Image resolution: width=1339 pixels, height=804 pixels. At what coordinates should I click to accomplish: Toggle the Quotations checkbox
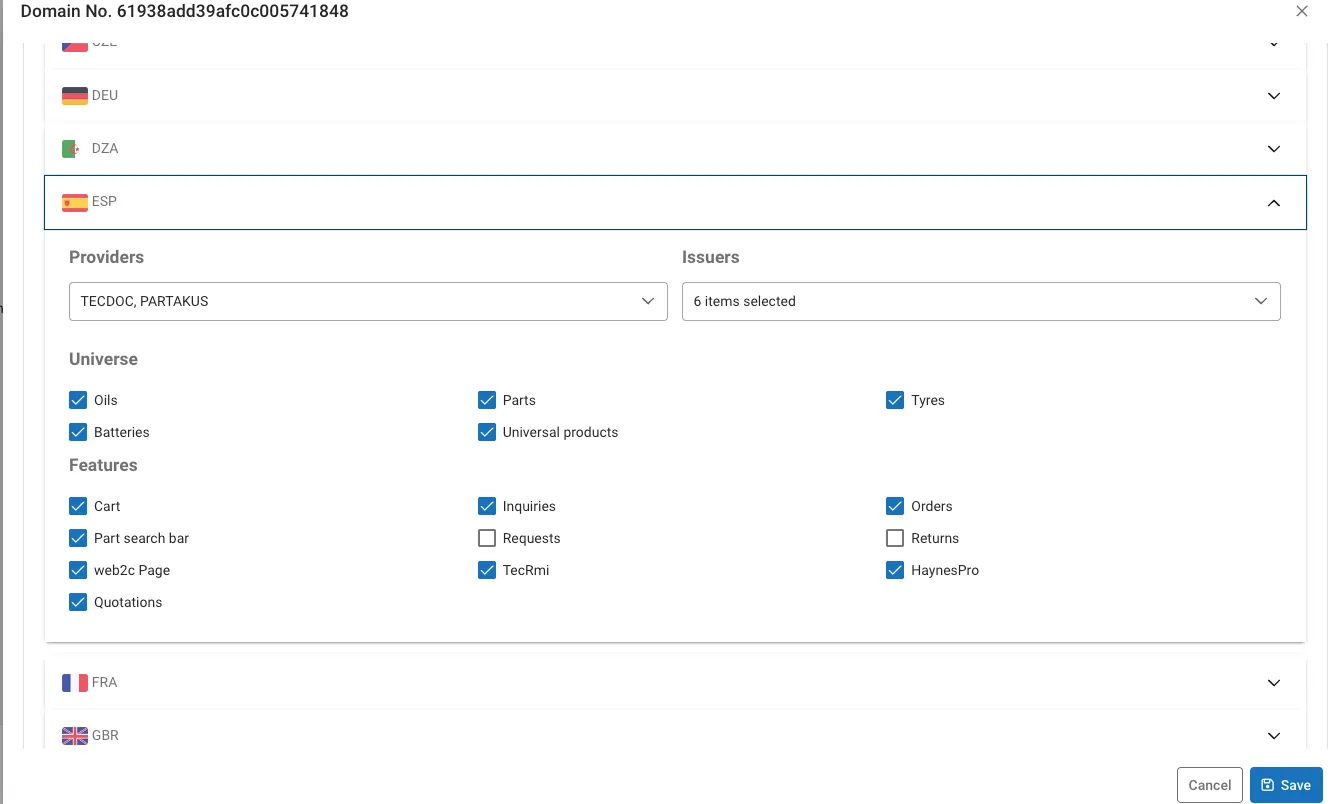pos(78,602)
